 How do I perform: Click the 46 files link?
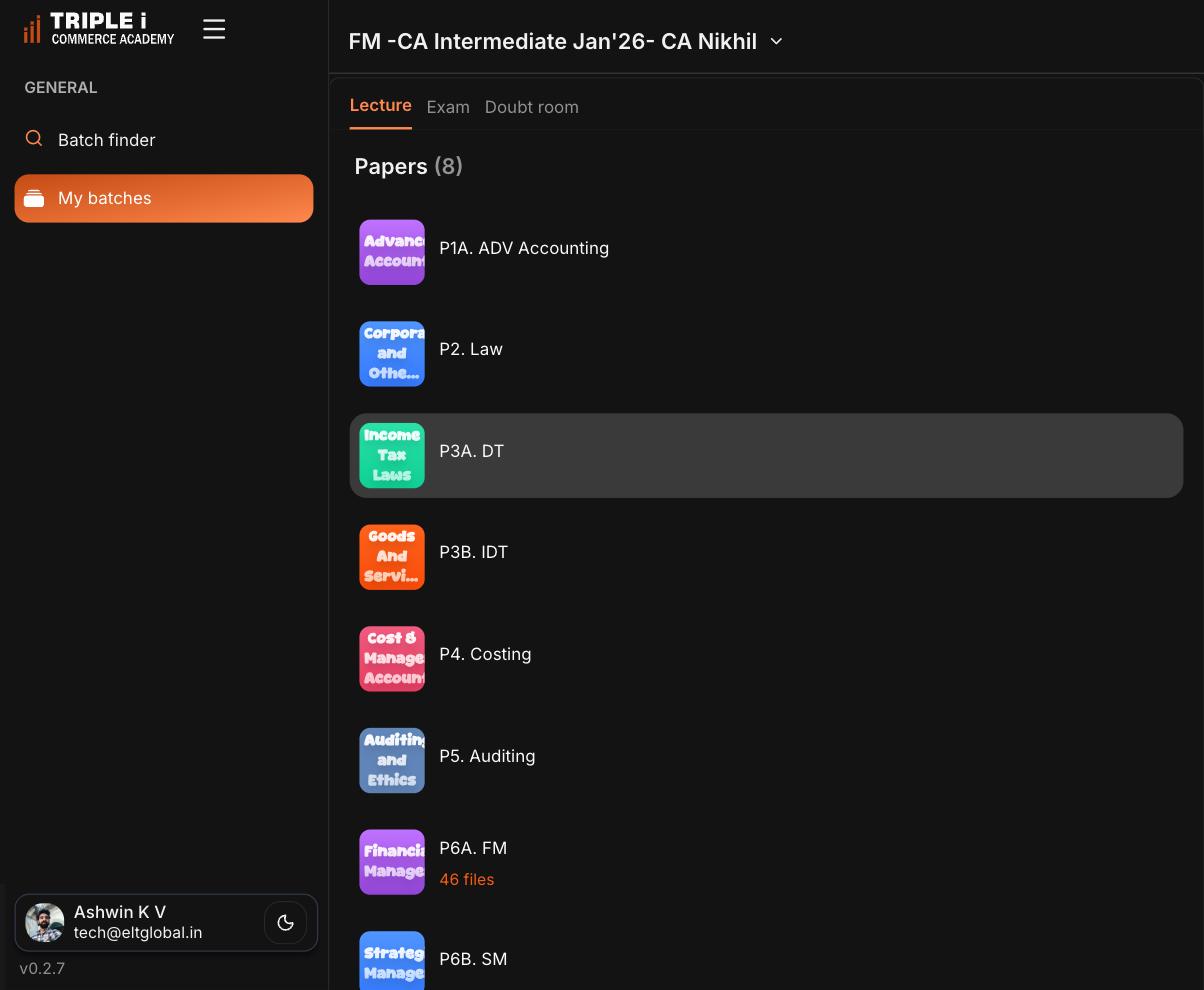click(x=466, y=880)
